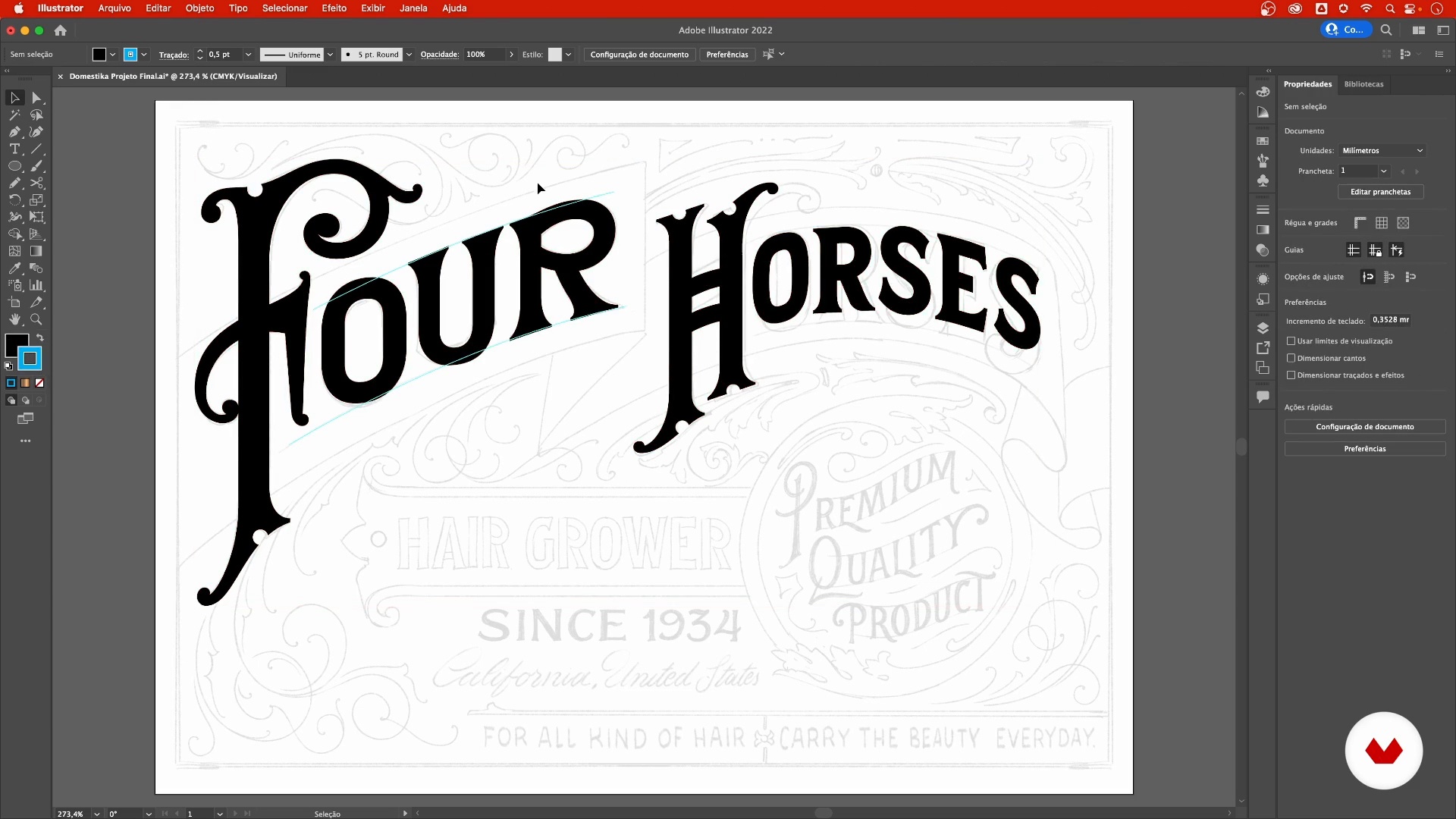
Task: Select the Curvature tool
Action: click(36, 132)
